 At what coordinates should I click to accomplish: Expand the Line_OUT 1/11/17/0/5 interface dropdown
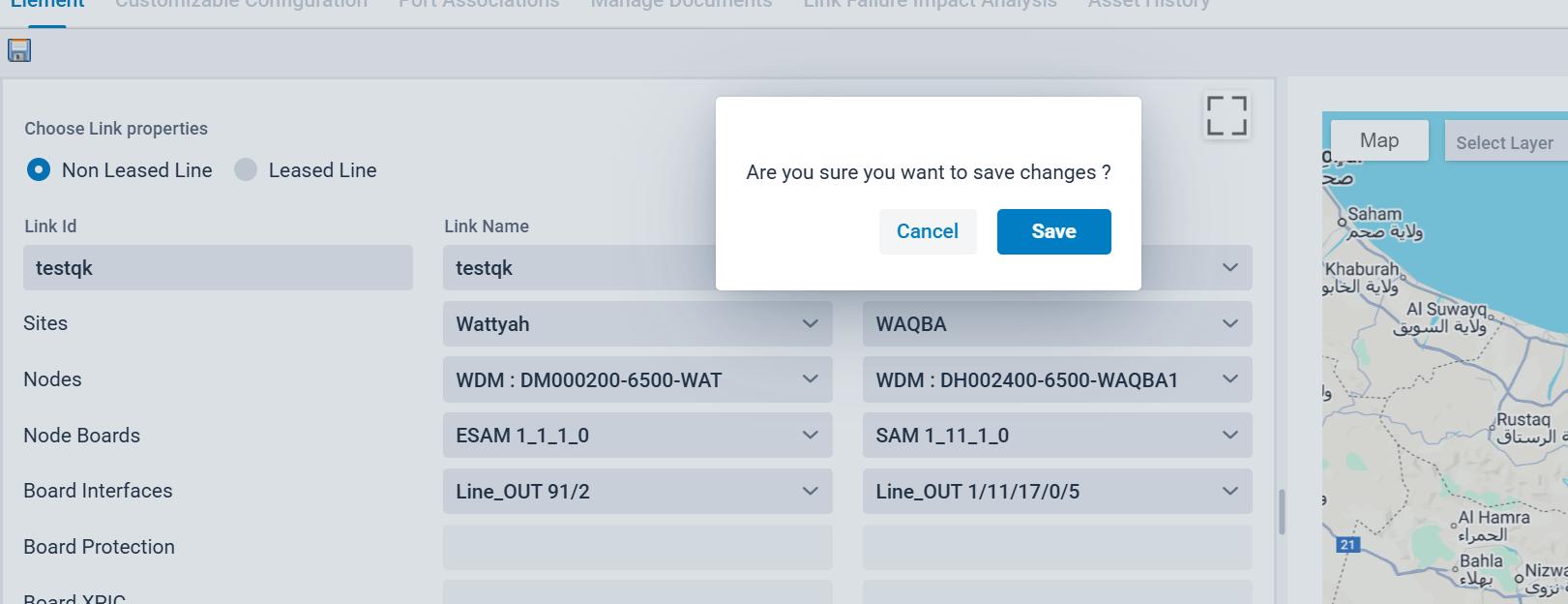pyautogui.click(x=1056, y=492)
